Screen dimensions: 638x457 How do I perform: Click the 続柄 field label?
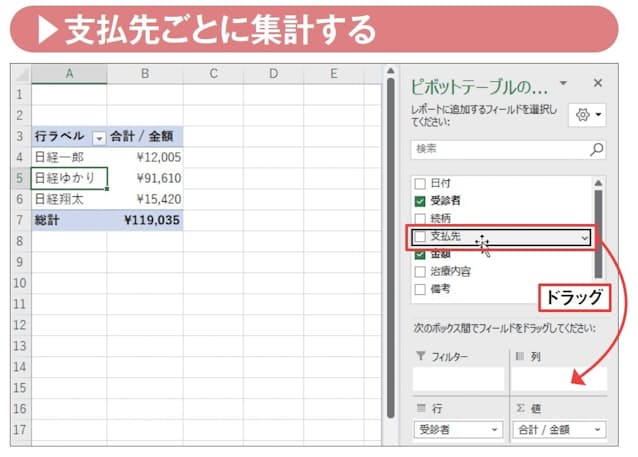click(440, 219)
